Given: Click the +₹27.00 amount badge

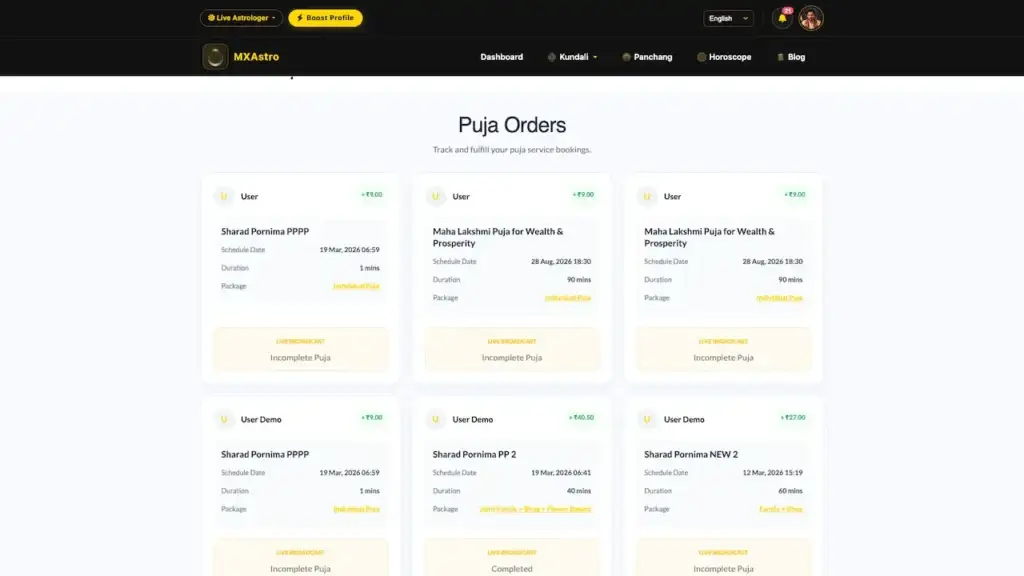Looking at the screenshot, I should coord(792,417).
